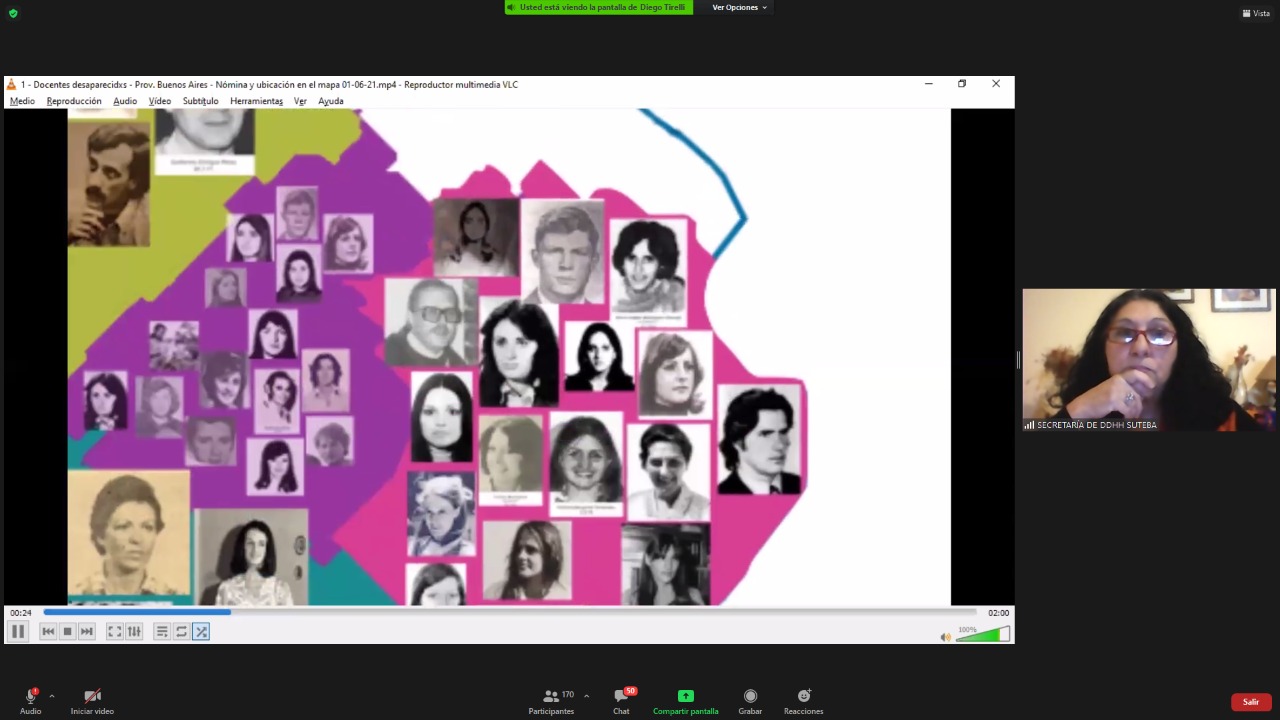Open the Reproducción menu

coord(74,101)
